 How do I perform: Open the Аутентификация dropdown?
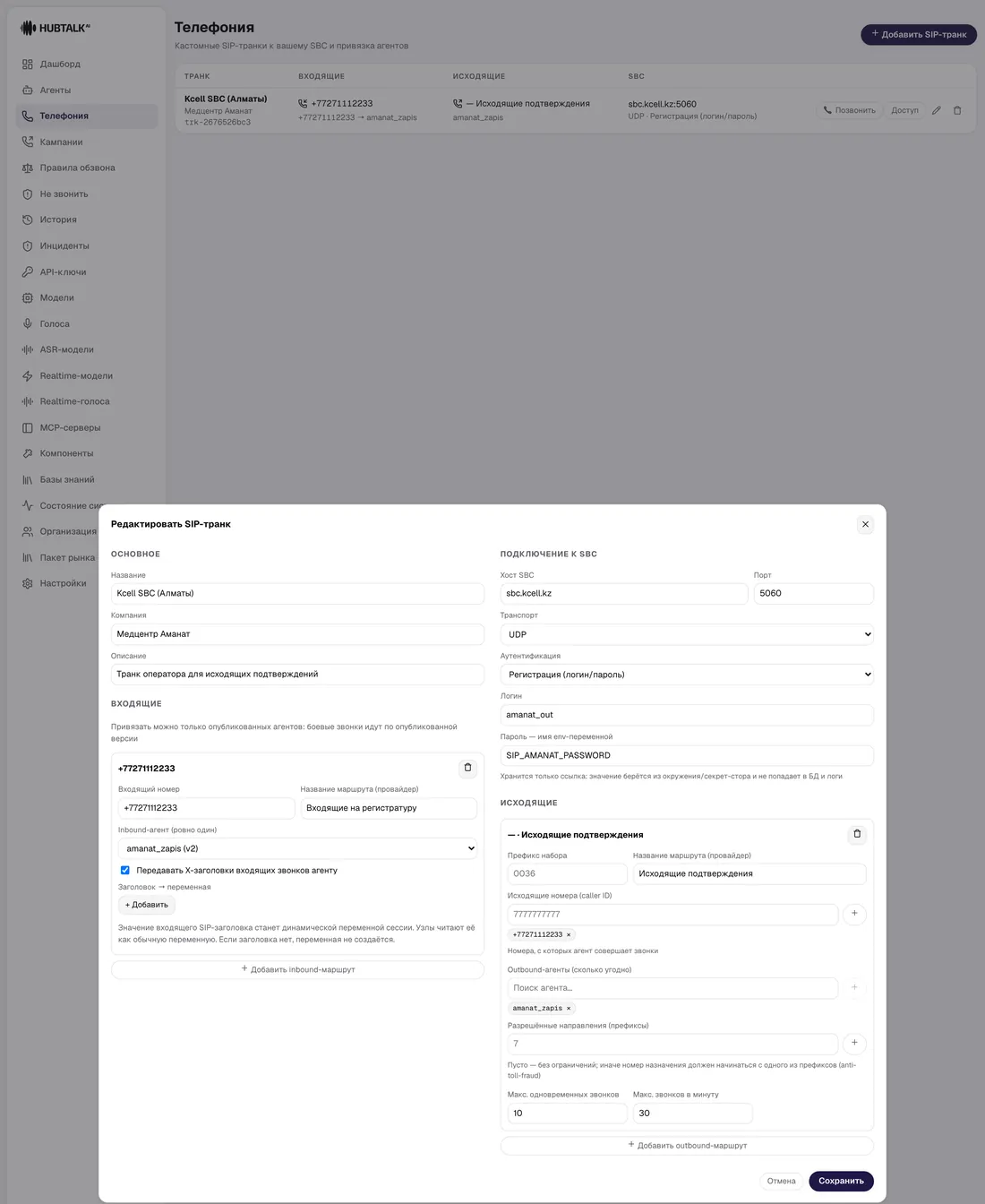click(x=687, y=675)
